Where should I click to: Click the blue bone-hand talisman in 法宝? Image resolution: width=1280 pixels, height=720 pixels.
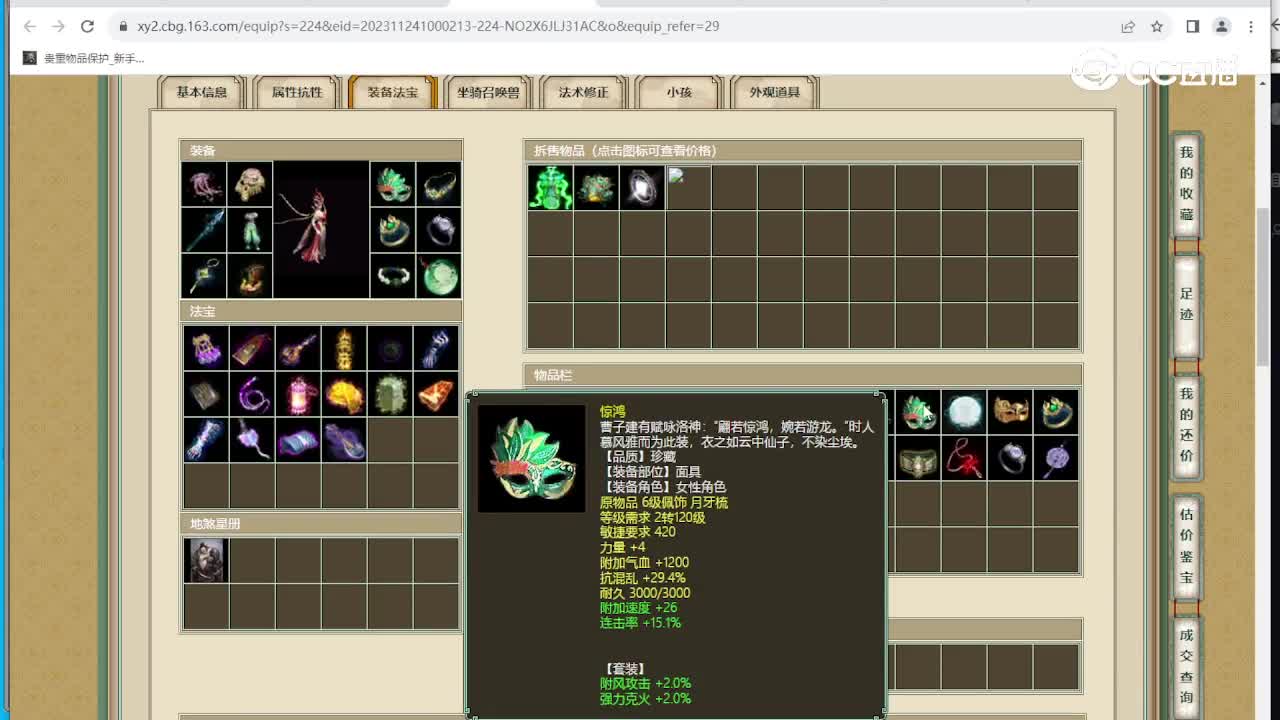coord(206,440)
